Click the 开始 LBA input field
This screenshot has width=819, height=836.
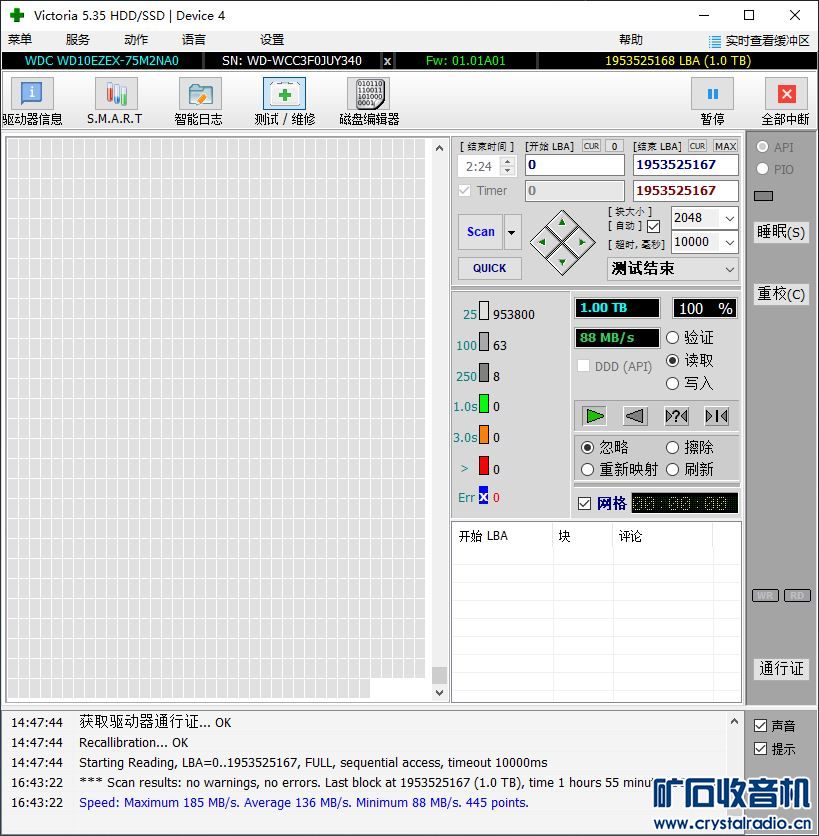point(574,165)
